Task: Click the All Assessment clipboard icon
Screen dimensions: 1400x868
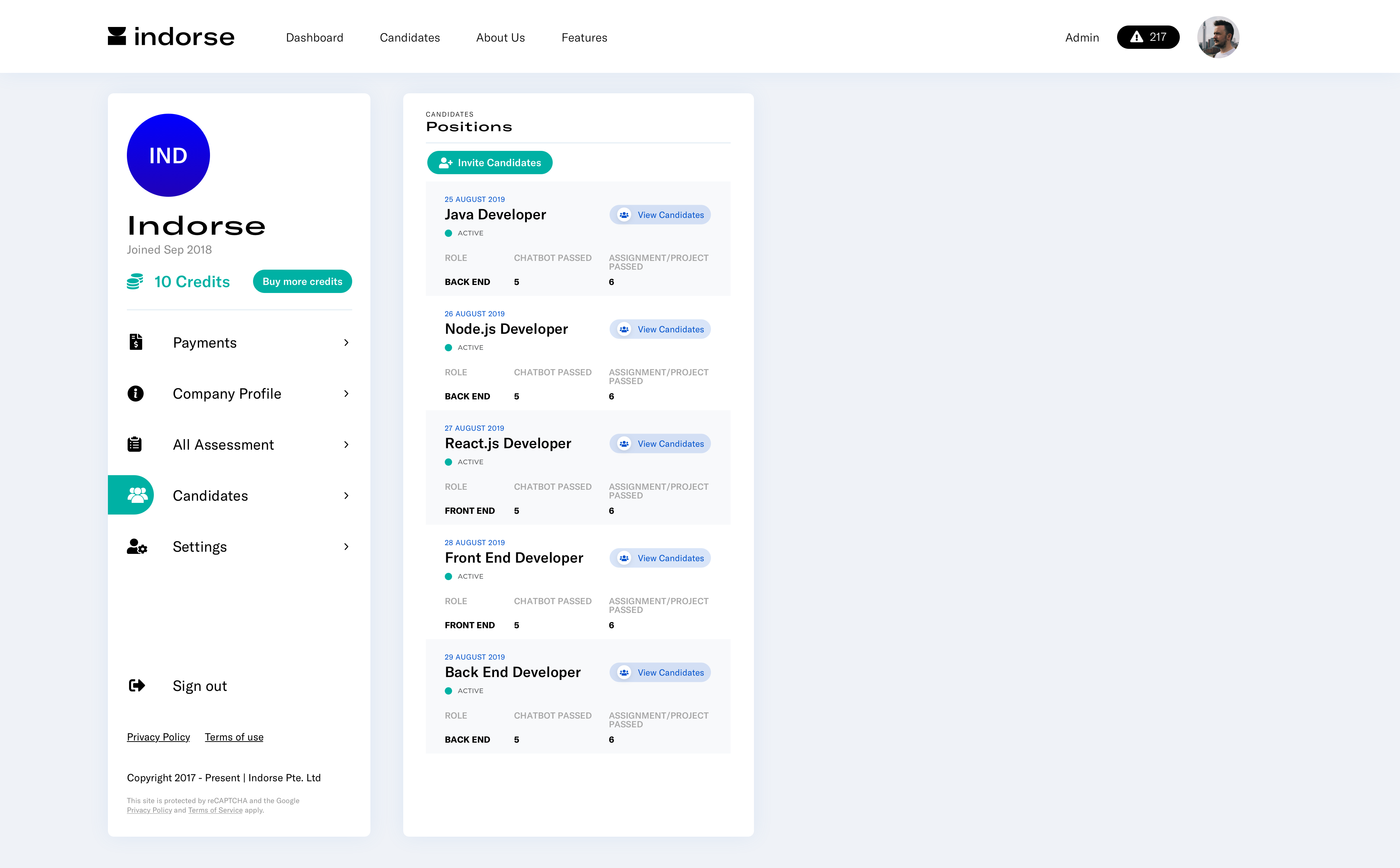Action: [x=135, y=444]
